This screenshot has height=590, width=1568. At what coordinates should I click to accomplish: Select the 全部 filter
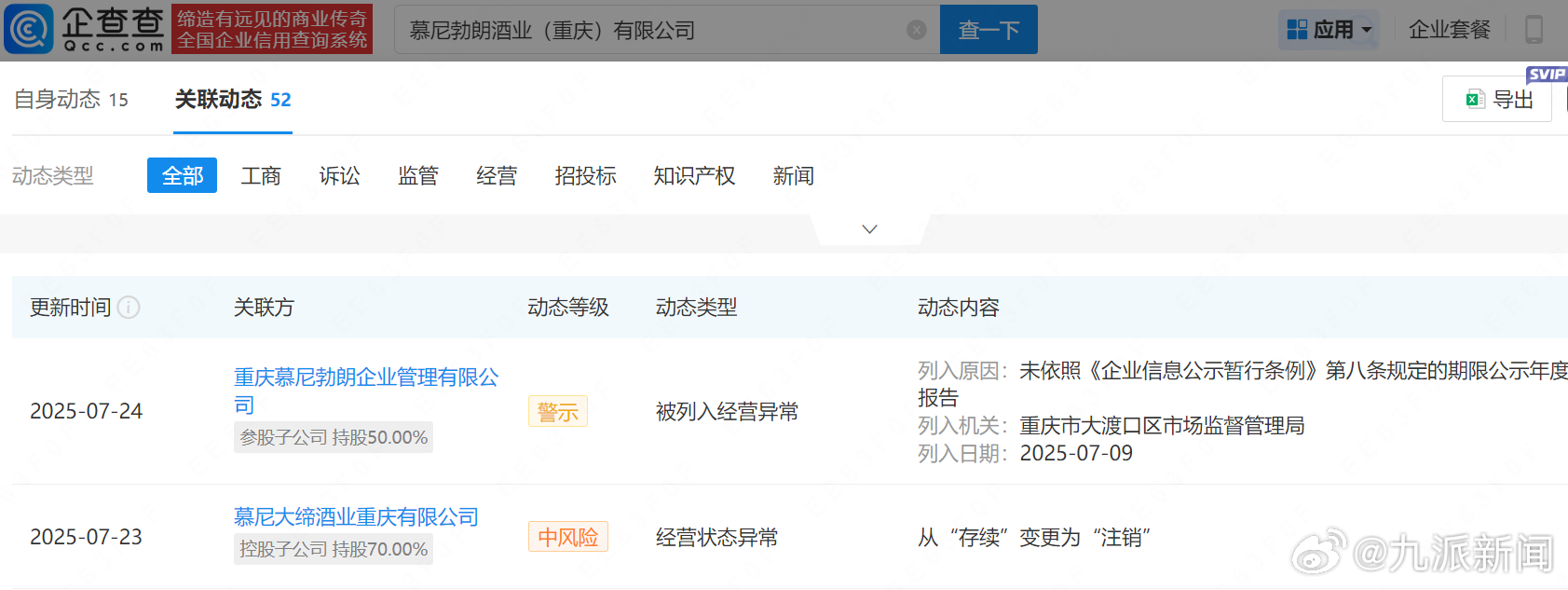182,175
